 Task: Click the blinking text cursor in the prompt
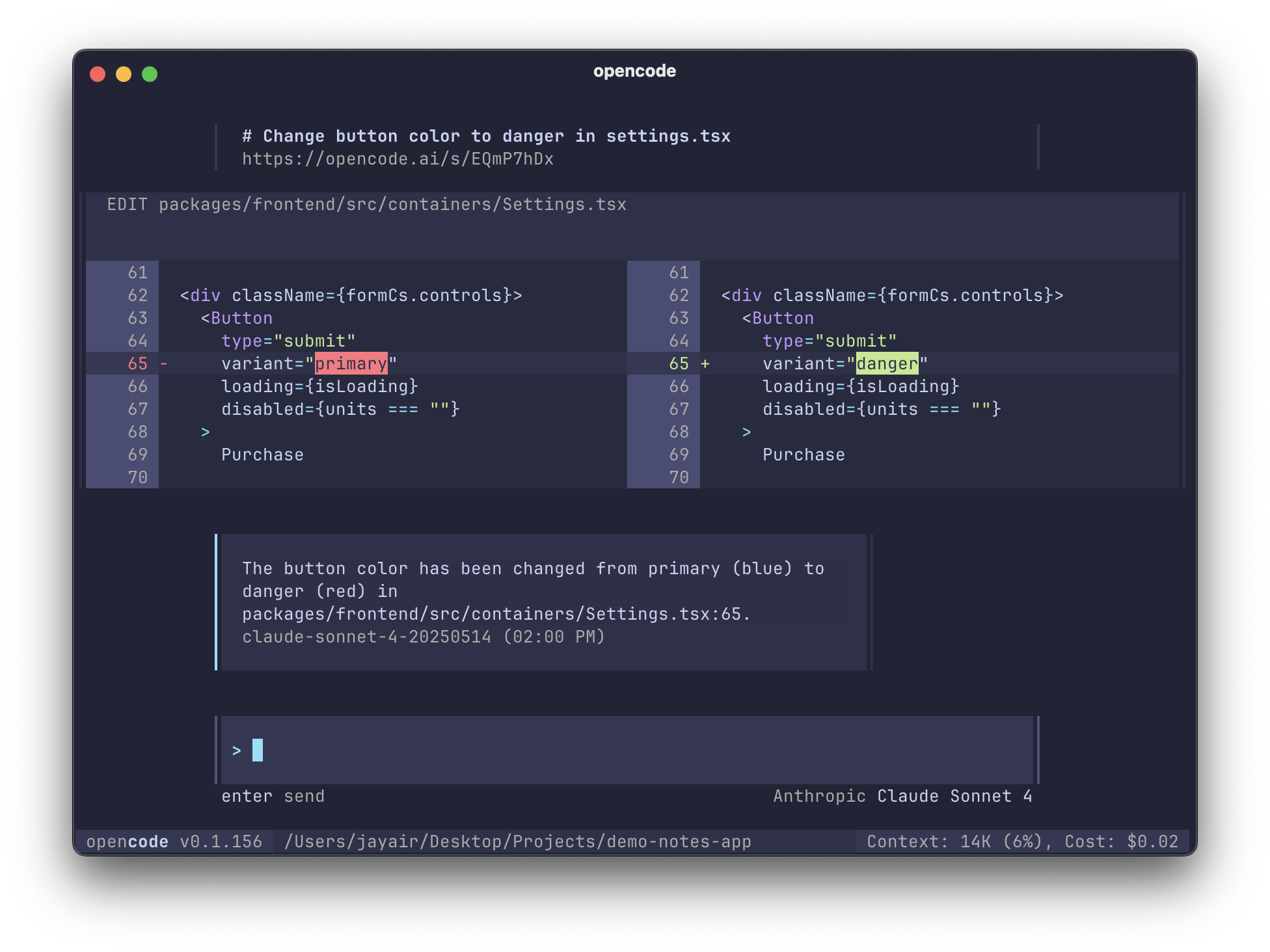click(x=258, y=750)
